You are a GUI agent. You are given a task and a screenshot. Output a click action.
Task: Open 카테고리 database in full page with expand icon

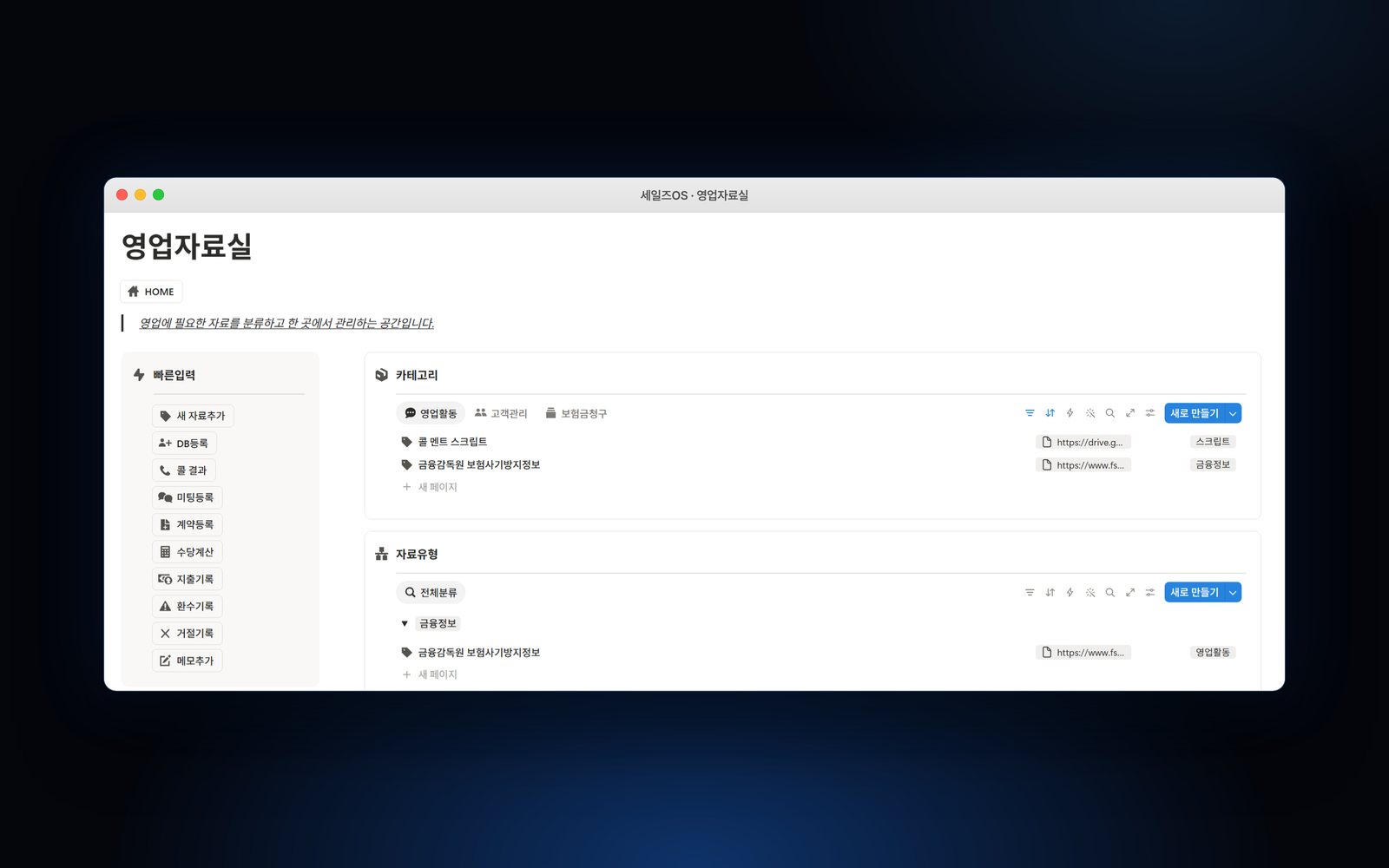point(1130,413)
